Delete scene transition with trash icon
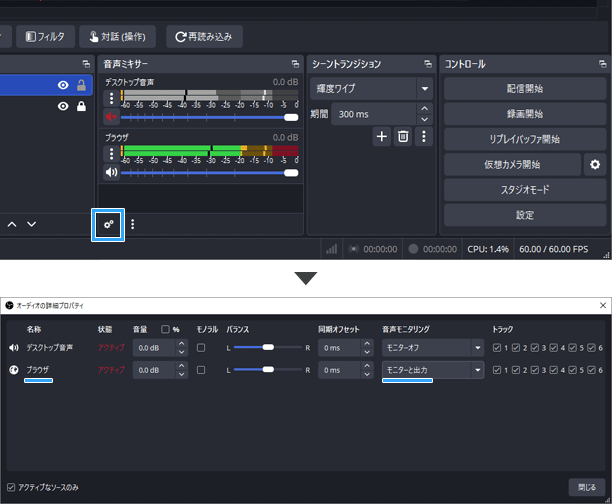 tap(403, 137)
